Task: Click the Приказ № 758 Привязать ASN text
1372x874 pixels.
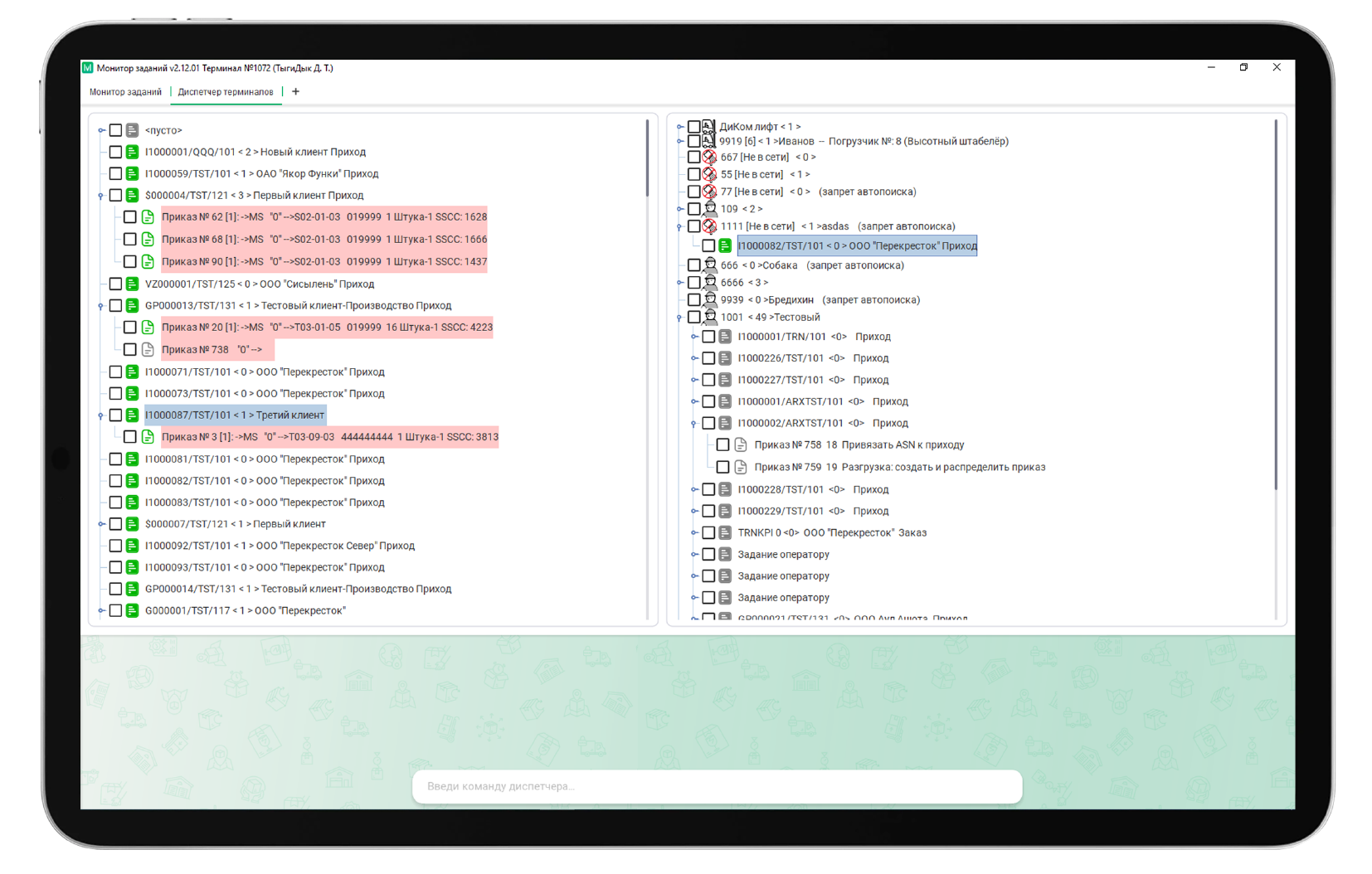Action: point(859,444)
